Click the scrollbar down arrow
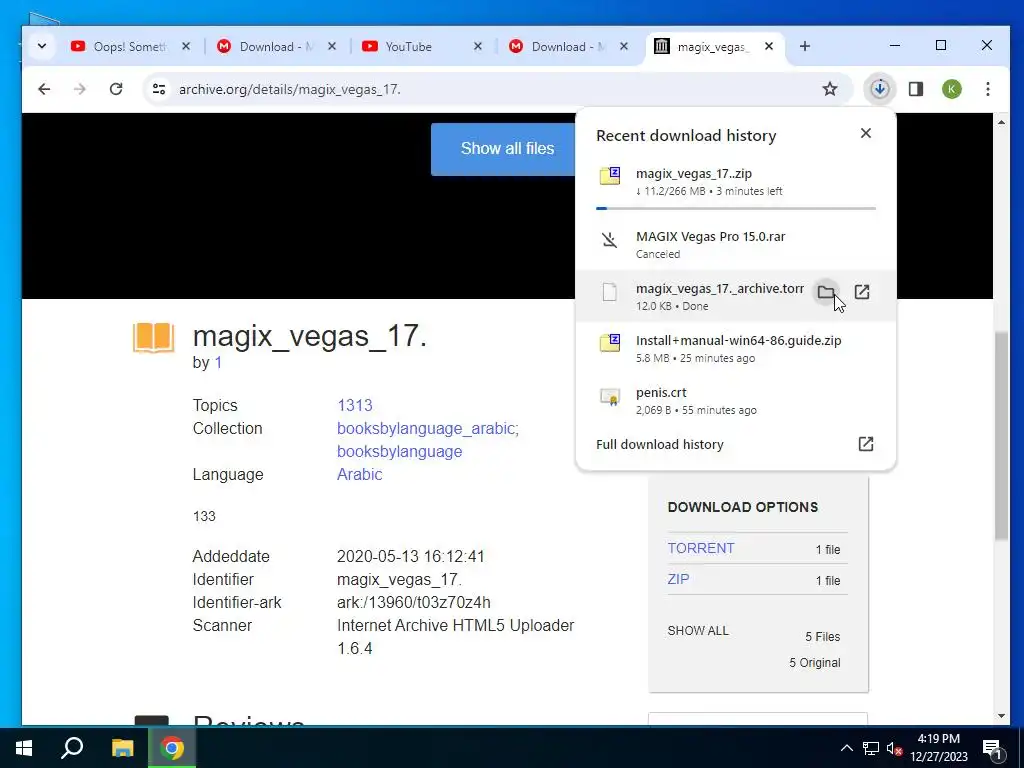 coord(1002,716)
